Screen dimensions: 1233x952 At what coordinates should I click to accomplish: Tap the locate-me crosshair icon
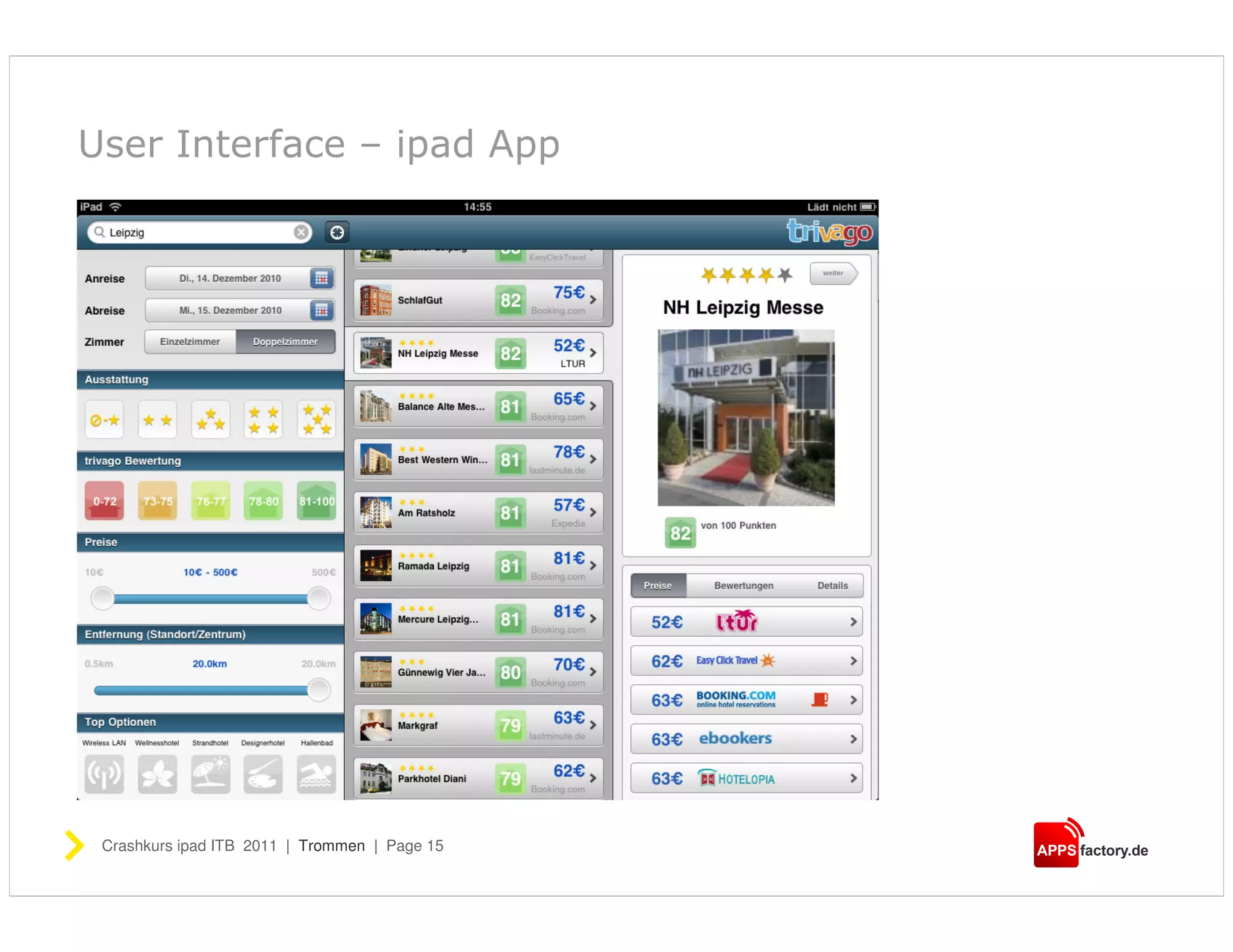(x=337, y=232)
